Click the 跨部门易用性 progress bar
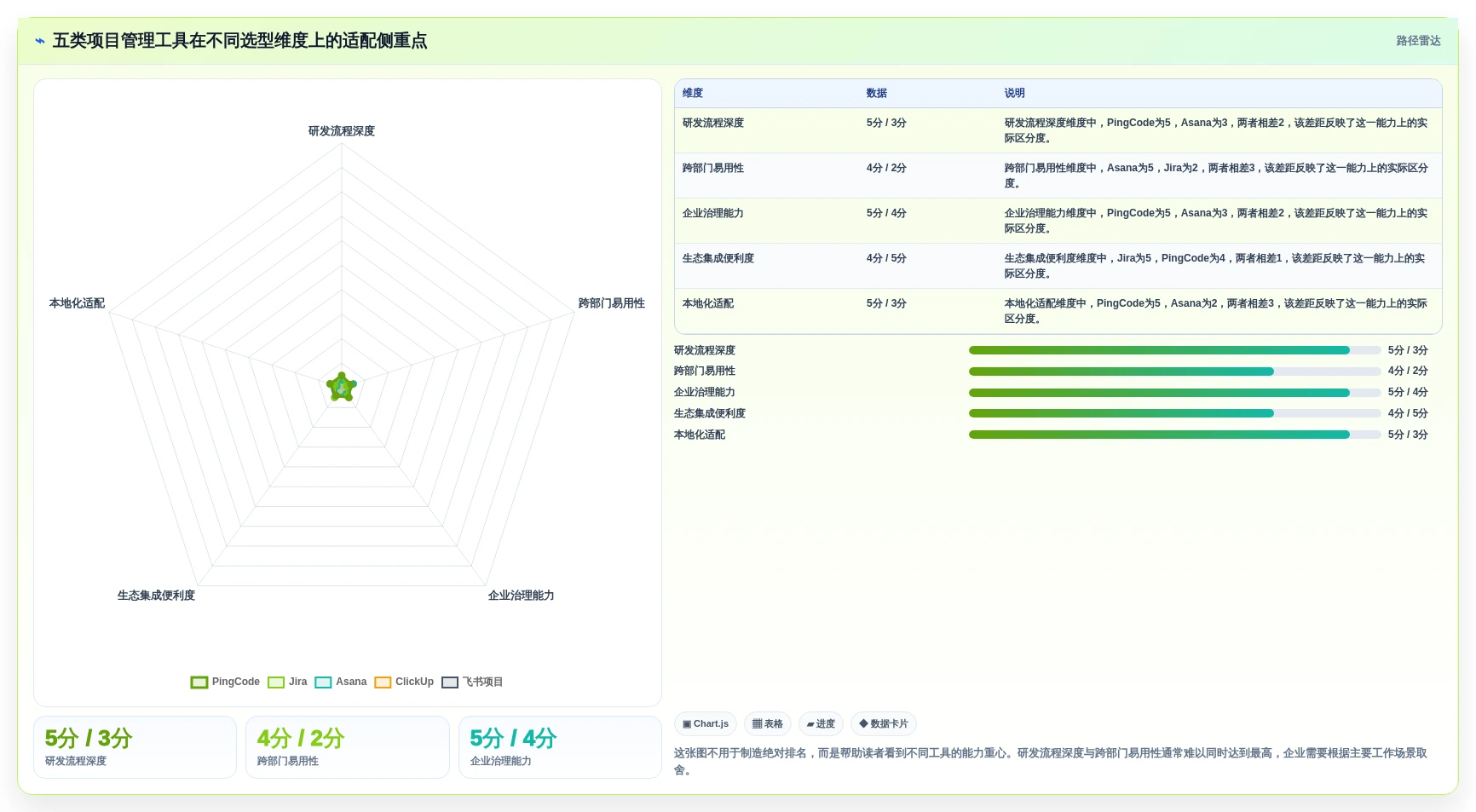Screen dimensions: 1476x812 1174,371
